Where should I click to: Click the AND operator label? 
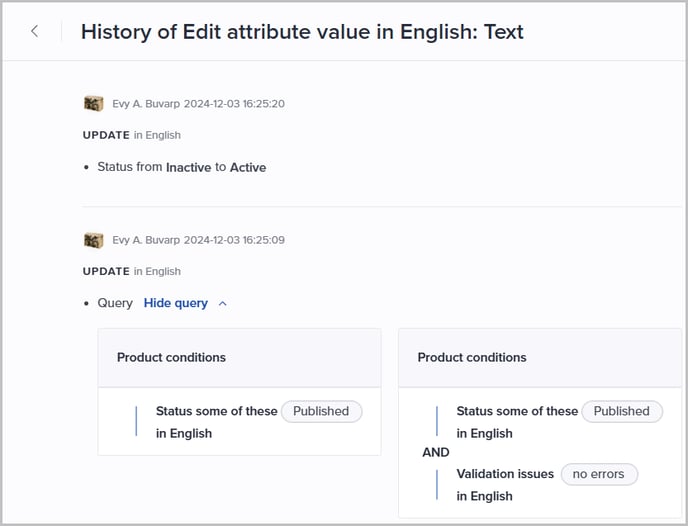[x=435, y=452]
